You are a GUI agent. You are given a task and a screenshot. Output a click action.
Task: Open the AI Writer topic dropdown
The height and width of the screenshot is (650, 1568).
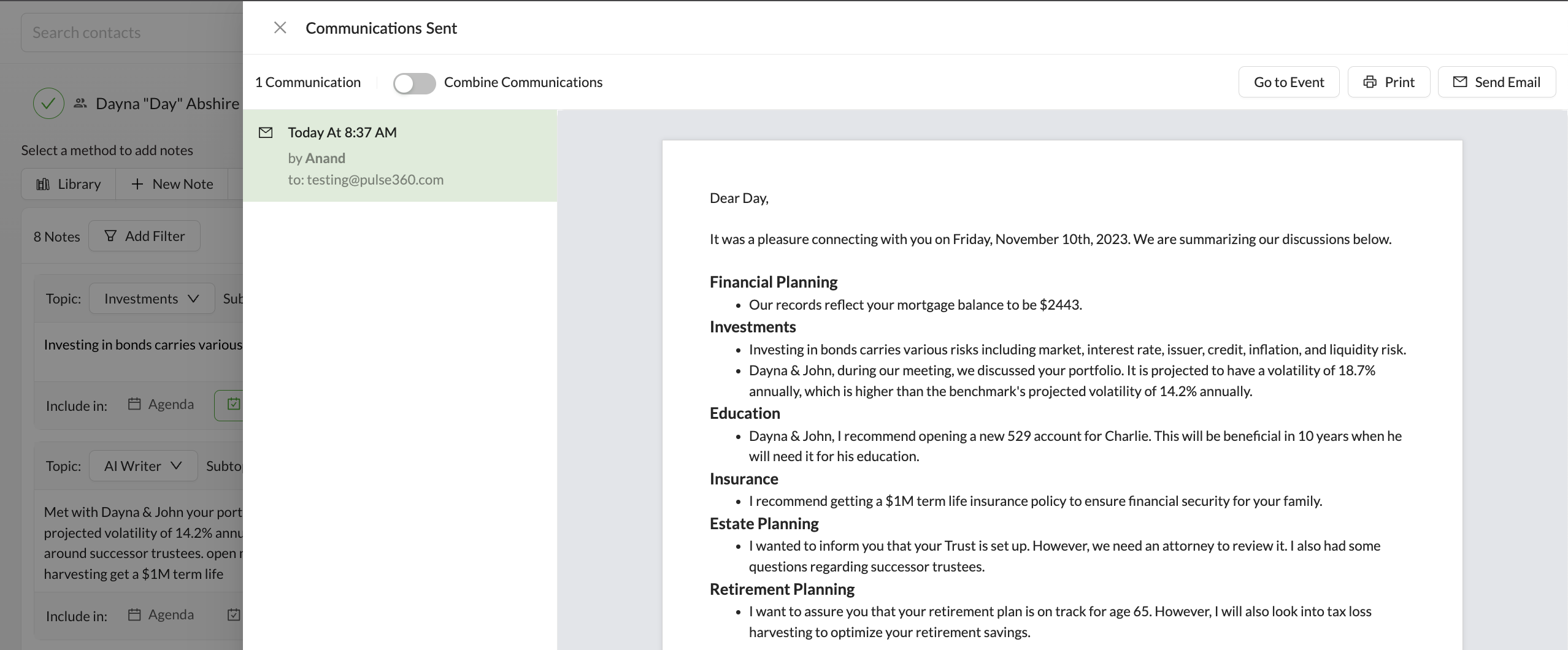click(144, 466)
